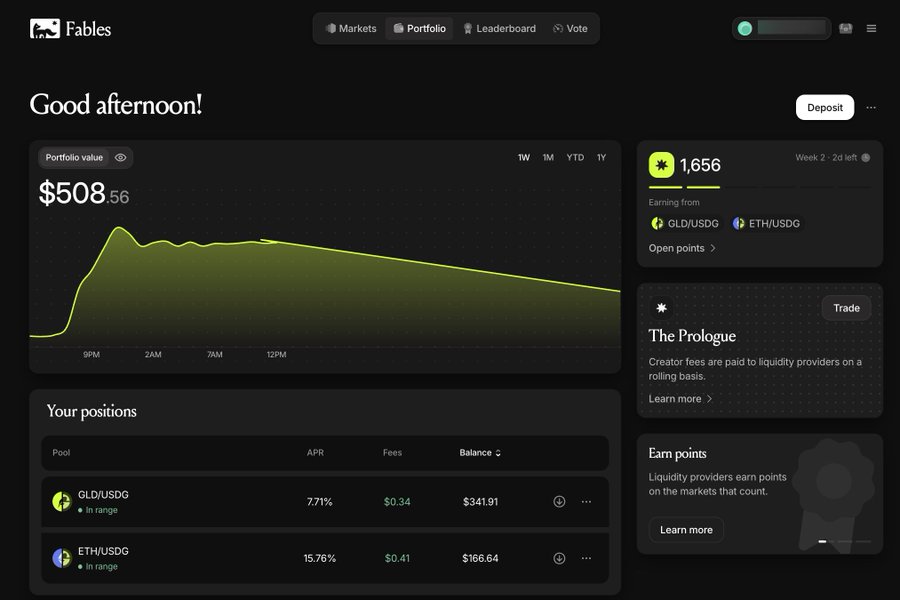Open Learn more link in The Prologue card
Viewport: 900px width, 600px height.
click(x=680, y=398)
